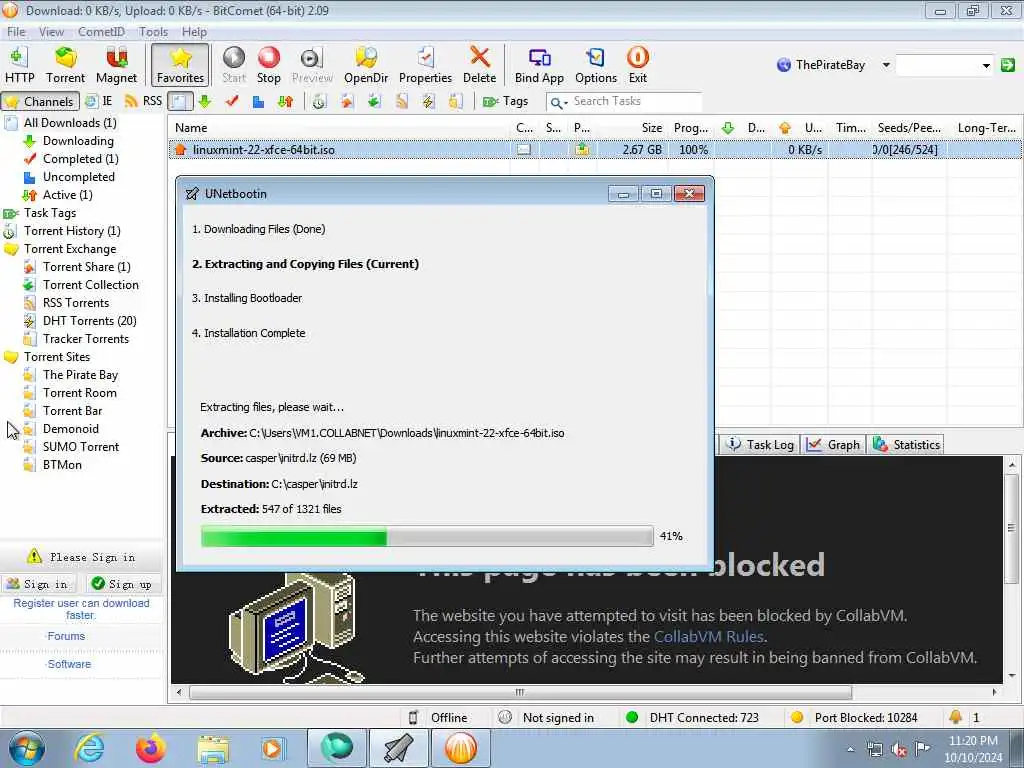Viewport: 1024px width, 768px height.
Task: Open DHT Torrents (20) in sidebar
Action: pos(89,321)
